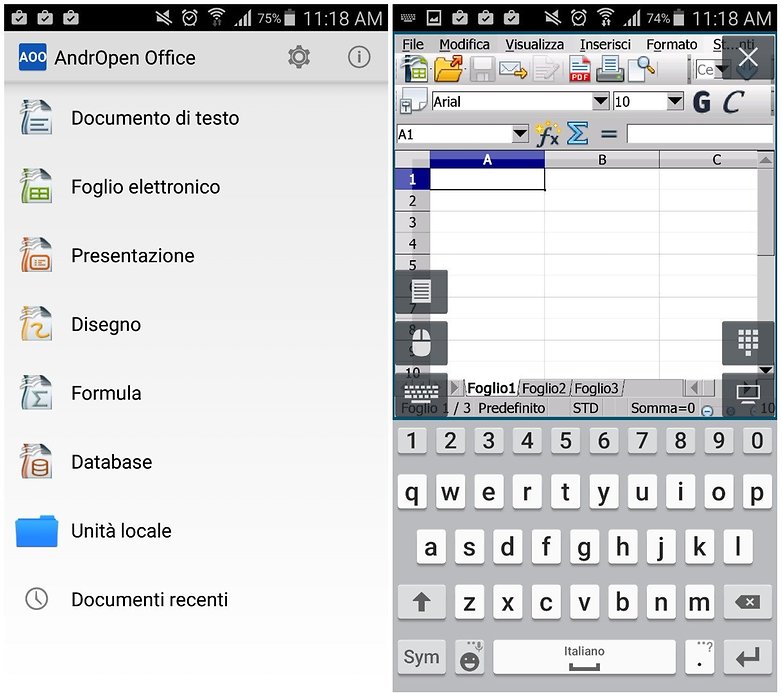Tap the emoji voice input key
The image size is (782, 697).
pyautogui.click(x=470, y=657)
